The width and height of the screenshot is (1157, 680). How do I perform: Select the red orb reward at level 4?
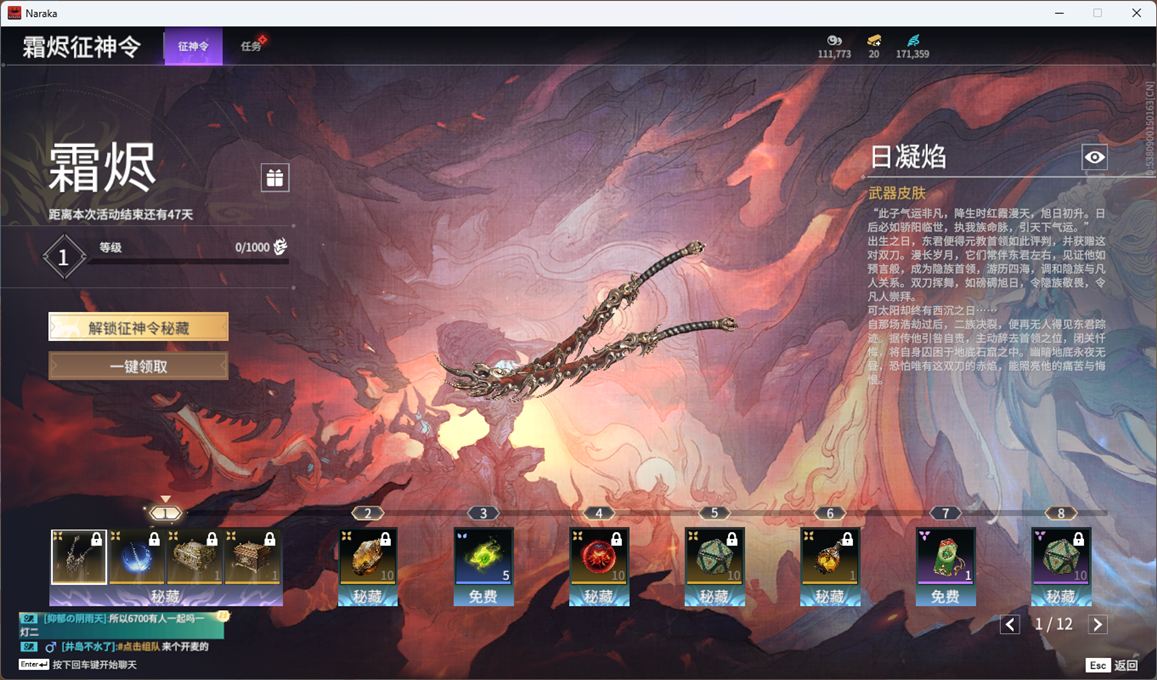coord(599,557)
